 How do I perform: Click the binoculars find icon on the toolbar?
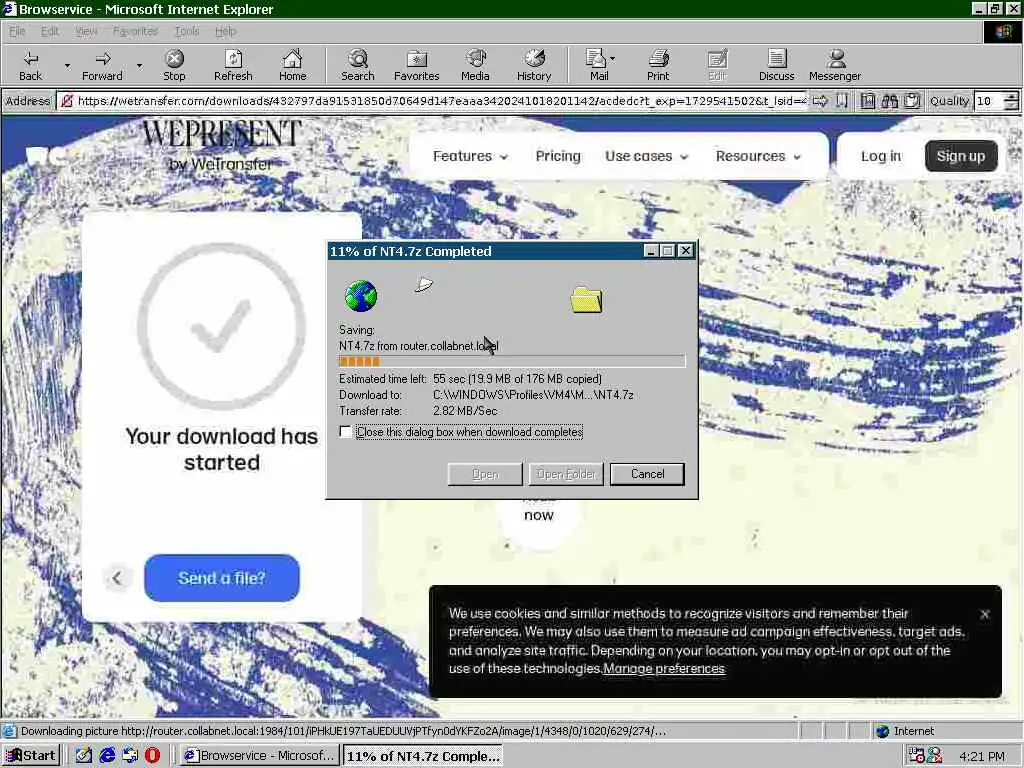click(x=889, y=101)
